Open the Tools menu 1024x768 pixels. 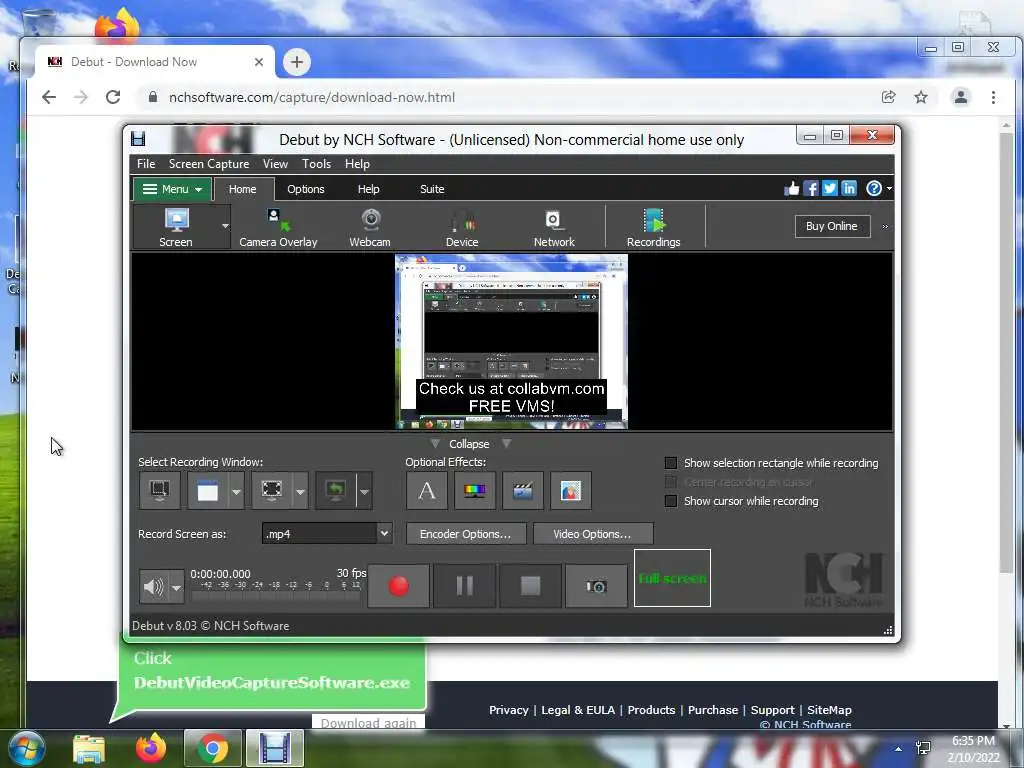316,164
